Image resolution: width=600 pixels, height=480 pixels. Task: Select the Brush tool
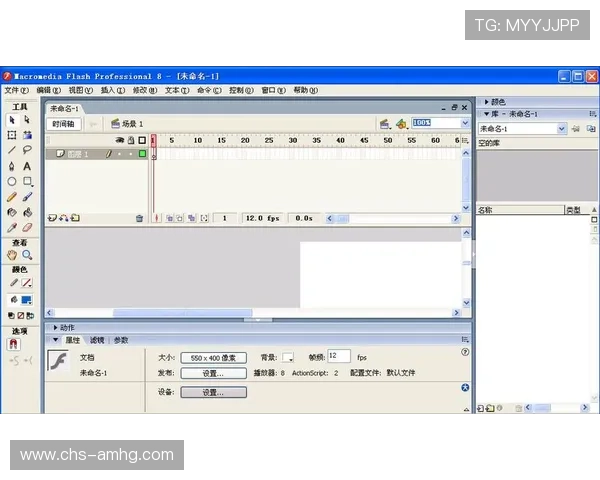point(27,197)
